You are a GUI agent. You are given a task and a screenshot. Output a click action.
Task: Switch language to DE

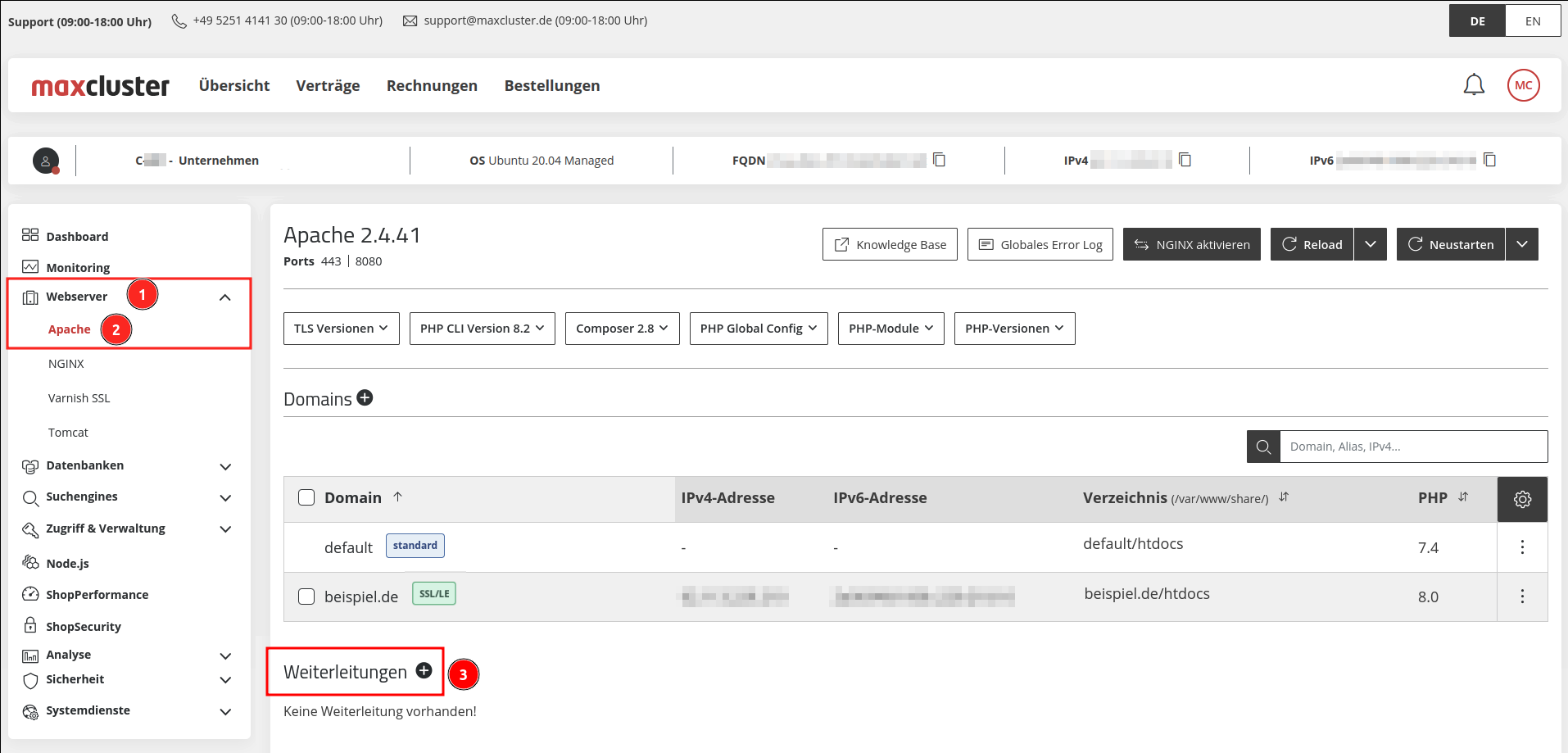click(x=1477, y=21)
